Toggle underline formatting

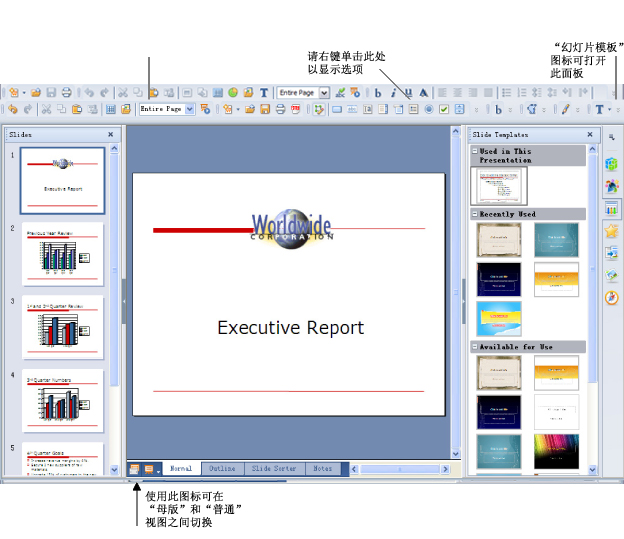[x=408, y=93]
